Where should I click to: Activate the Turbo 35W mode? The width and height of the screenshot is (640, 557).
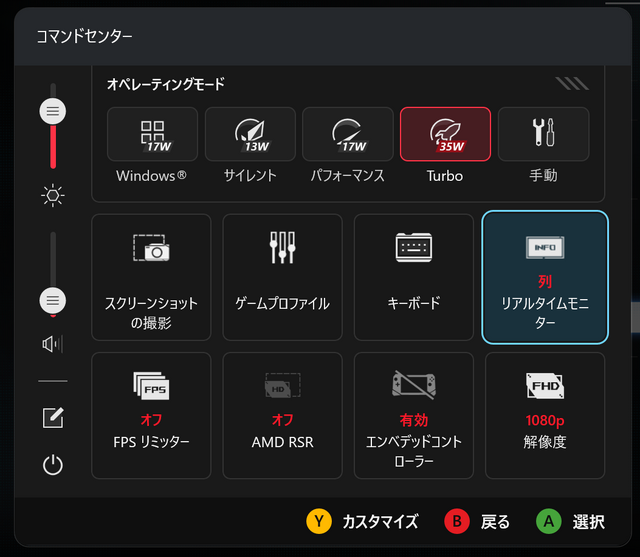(445, 134)
